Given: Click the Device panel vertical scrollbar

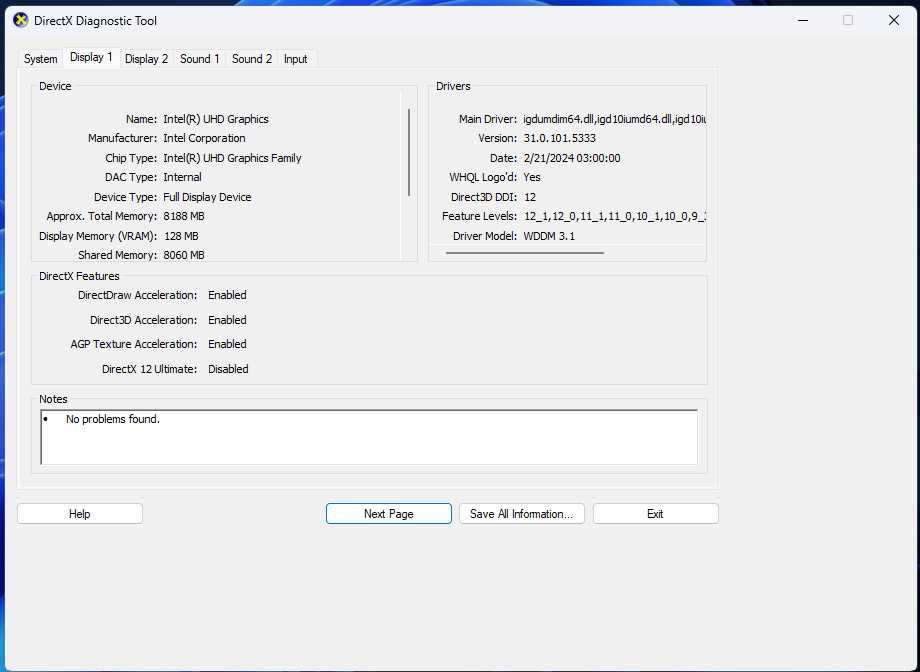Looking at the screenshot, I should (409, 153).
